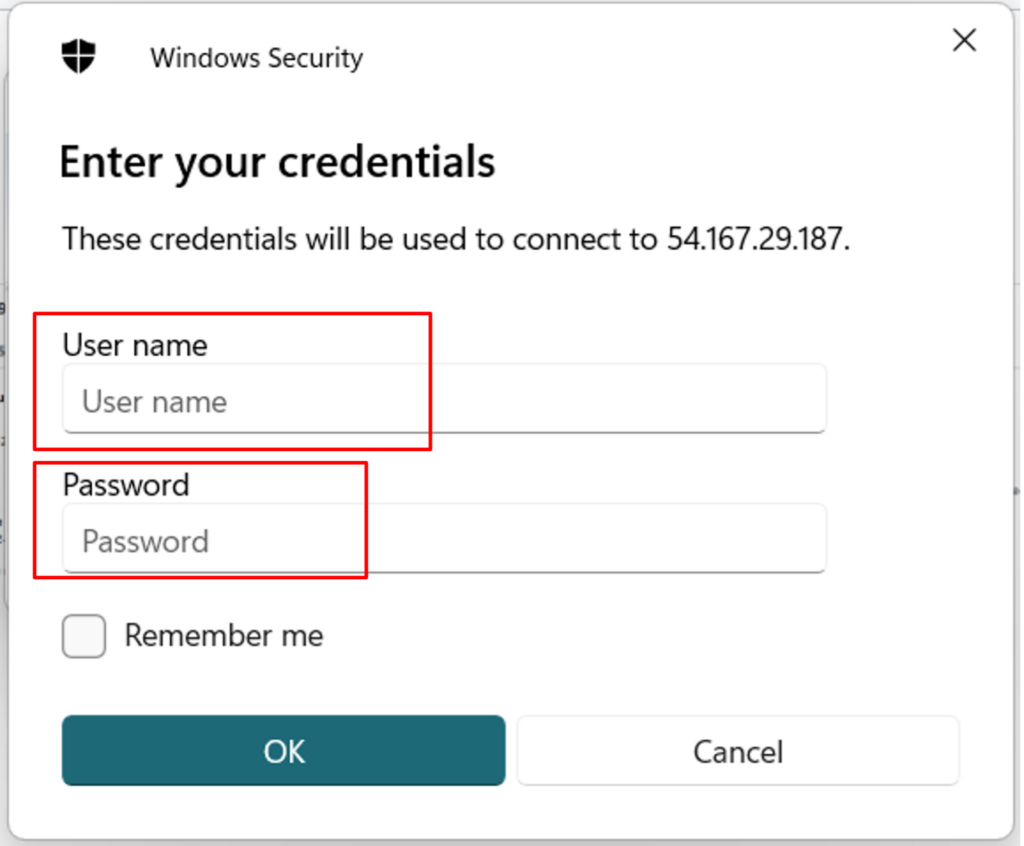Select the IP address 54.167.29.187 text
Viewport: 1024px width, 846px height.
[758, 238]
